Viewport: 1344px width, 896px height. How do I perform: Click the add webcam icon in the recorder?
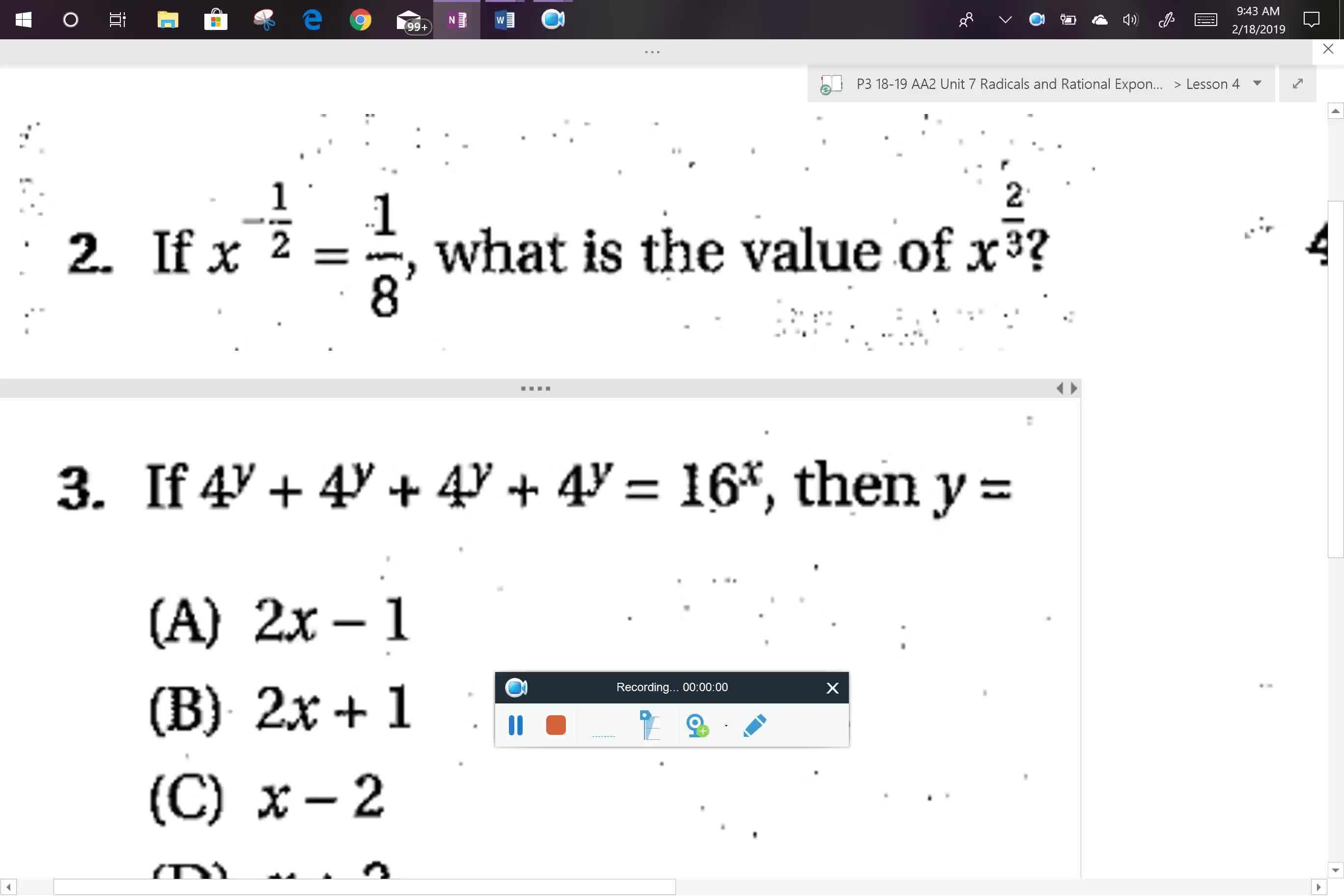(697, 726)
